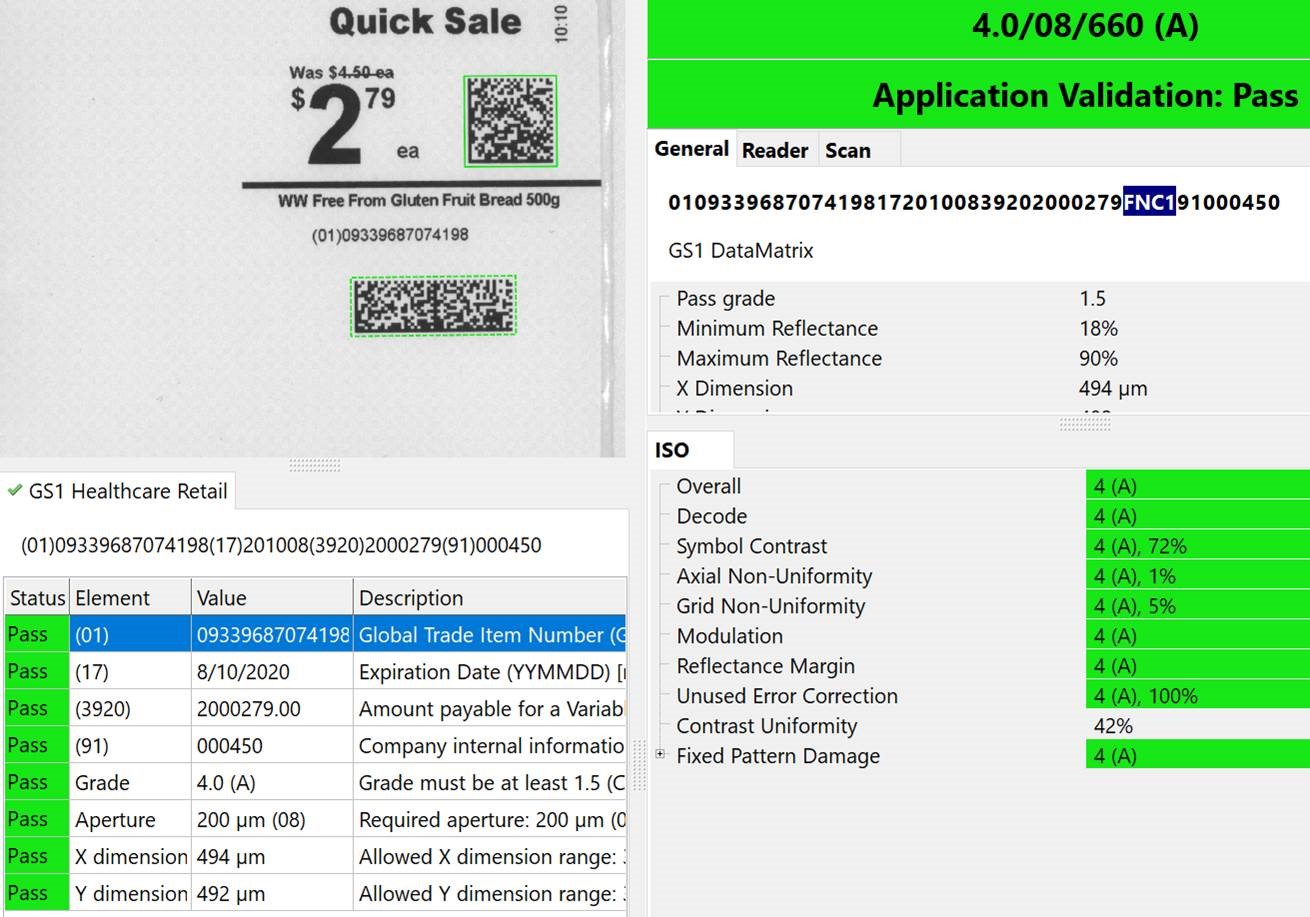Image resolution: width=1310 pixels, height=917 pixels.
Task: Select the Grid Non-Uniformity row
Action: click(980, 606)
